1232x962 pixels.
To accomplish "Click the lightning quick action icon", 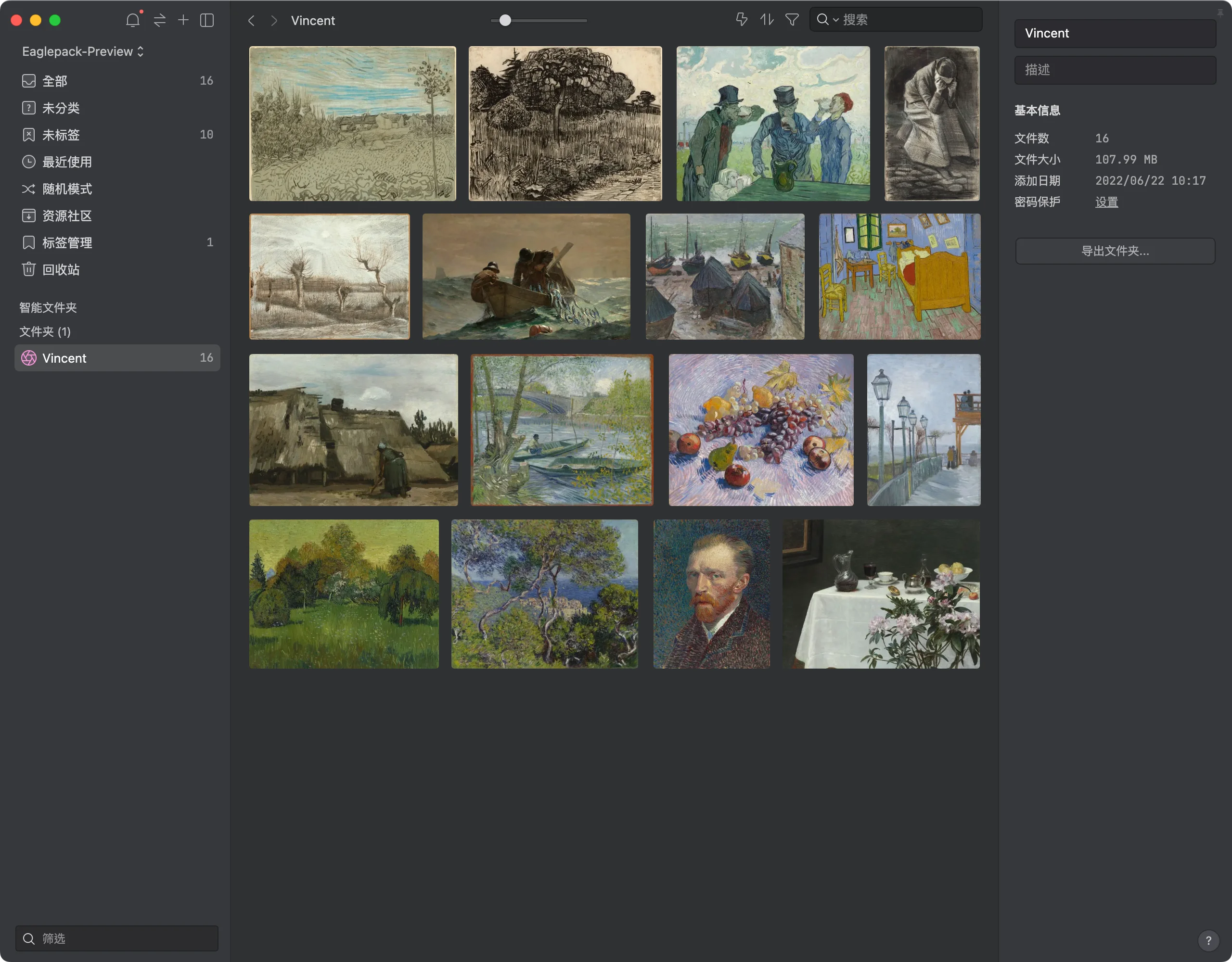I will coord(741,20).
